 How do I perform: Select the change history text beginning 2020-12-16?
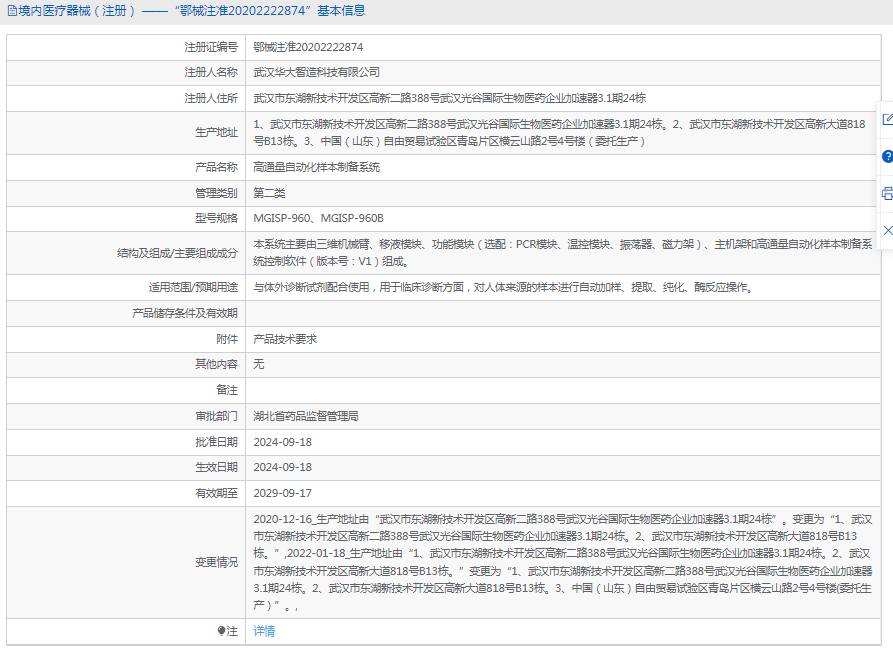click(563, 563)
